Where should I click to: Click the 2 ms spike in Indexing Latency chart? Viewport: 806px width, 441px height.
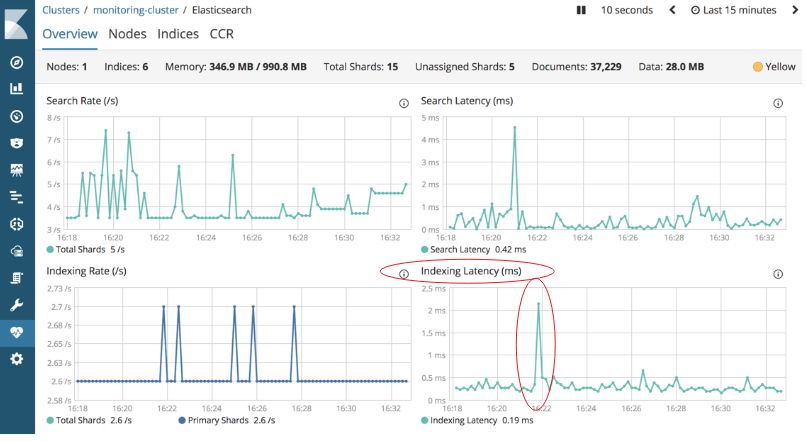538,304
